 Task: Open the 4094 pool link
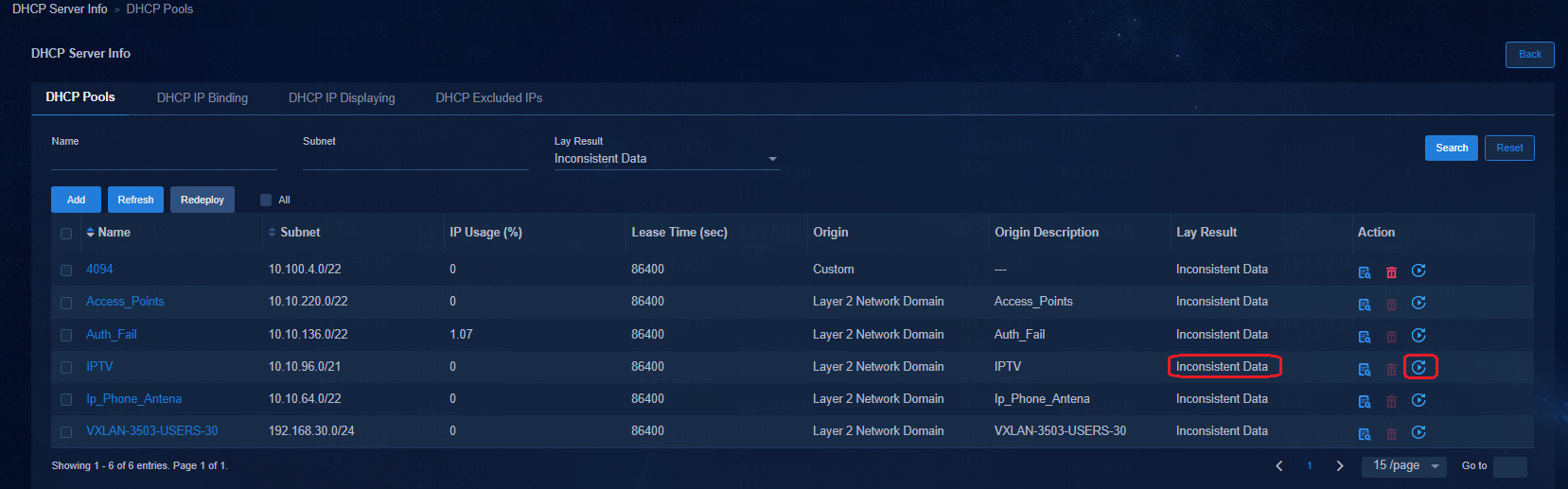click(x=99, y=270)
